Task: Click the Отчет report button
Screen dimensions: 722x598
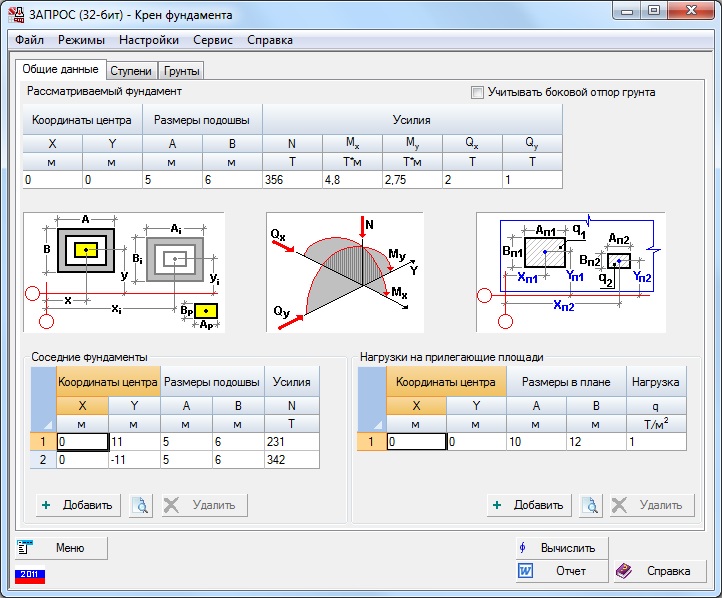Action: (x=560, y=571)
